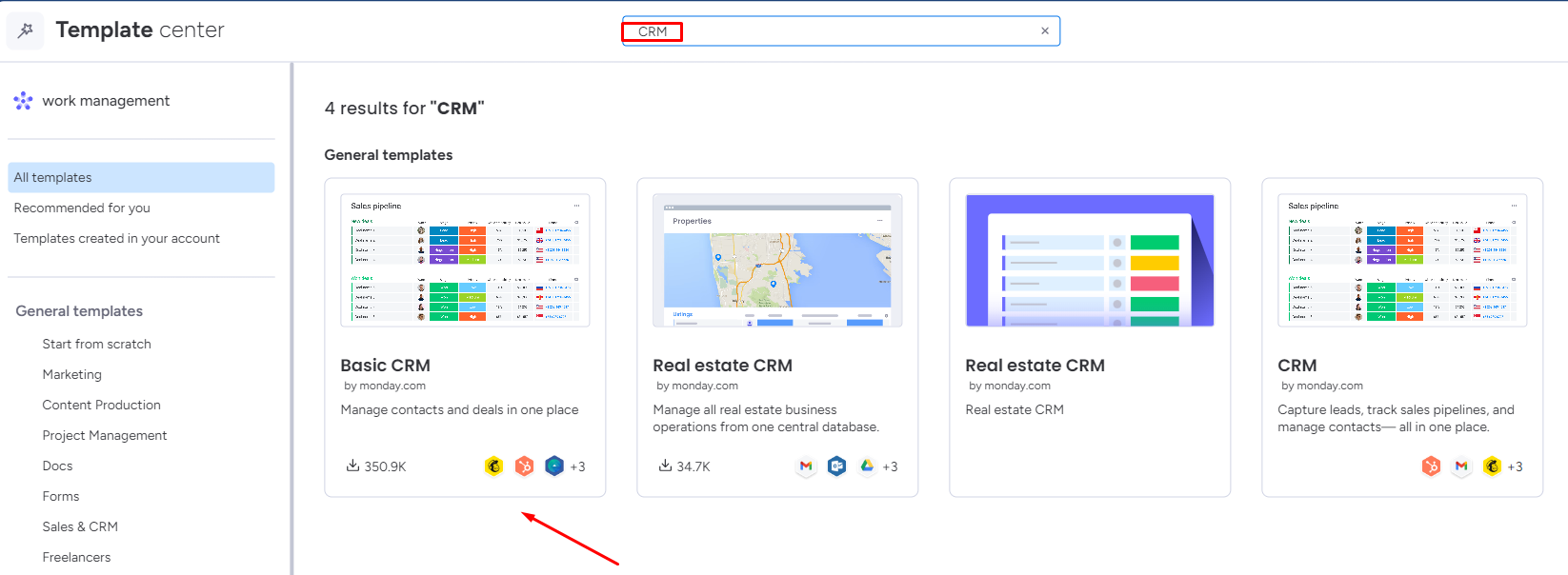The height and width of the screenshot is (575, 1568).
Task: Click the download icon next to 350.9K
Action: pyautogui.click(x=352, y=466)
